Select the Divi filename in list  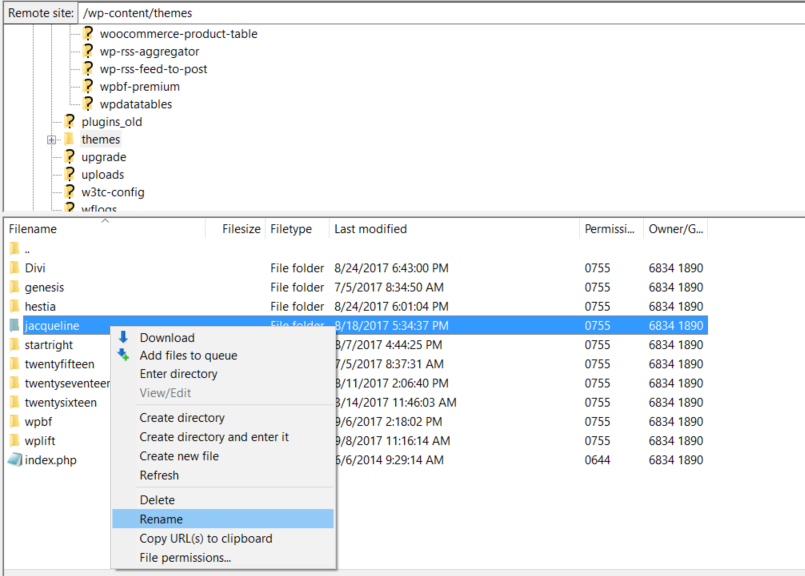point(35,268)
